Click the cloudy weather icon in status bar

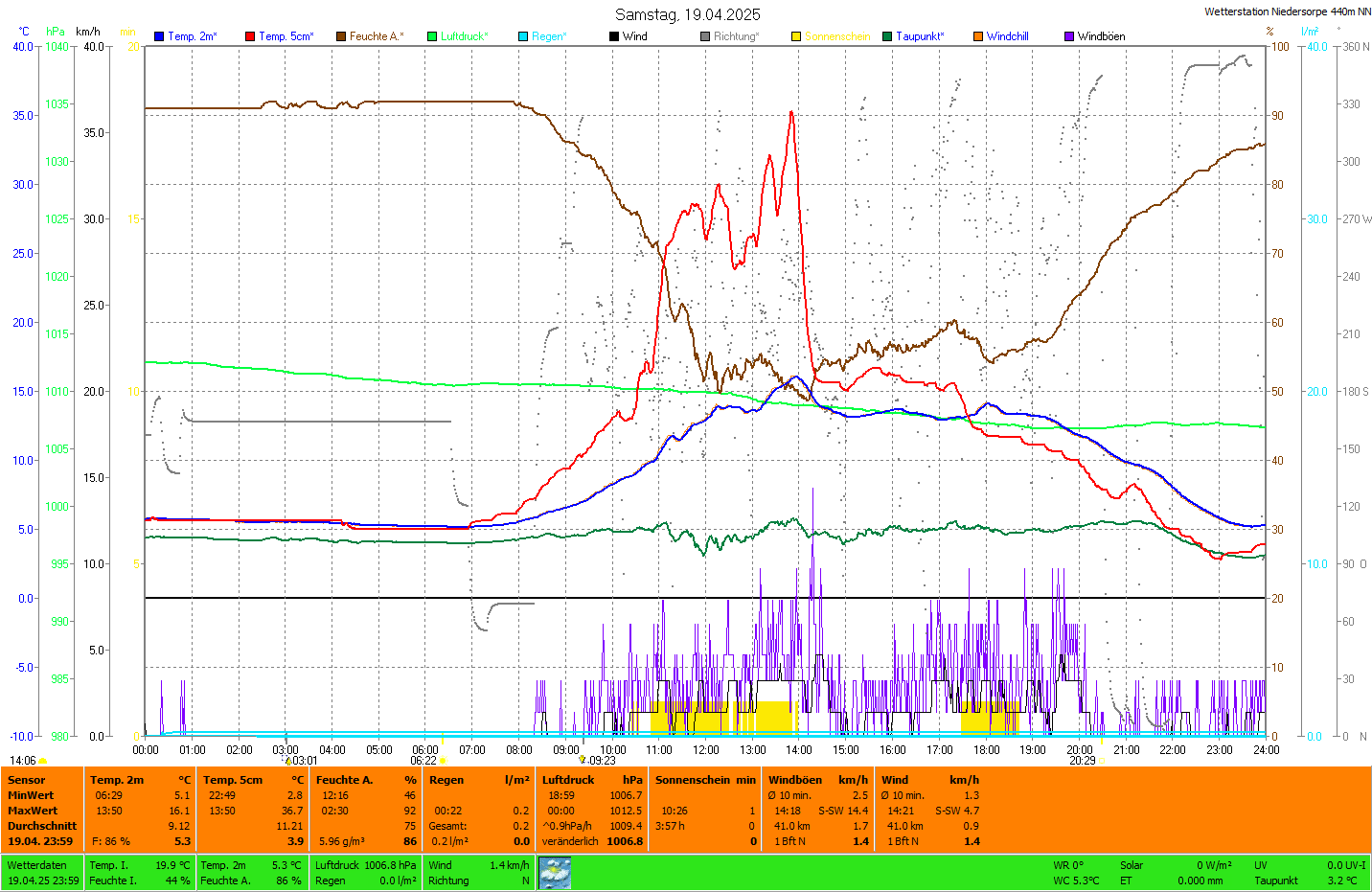pyautogui.click(x=555, y=873)
